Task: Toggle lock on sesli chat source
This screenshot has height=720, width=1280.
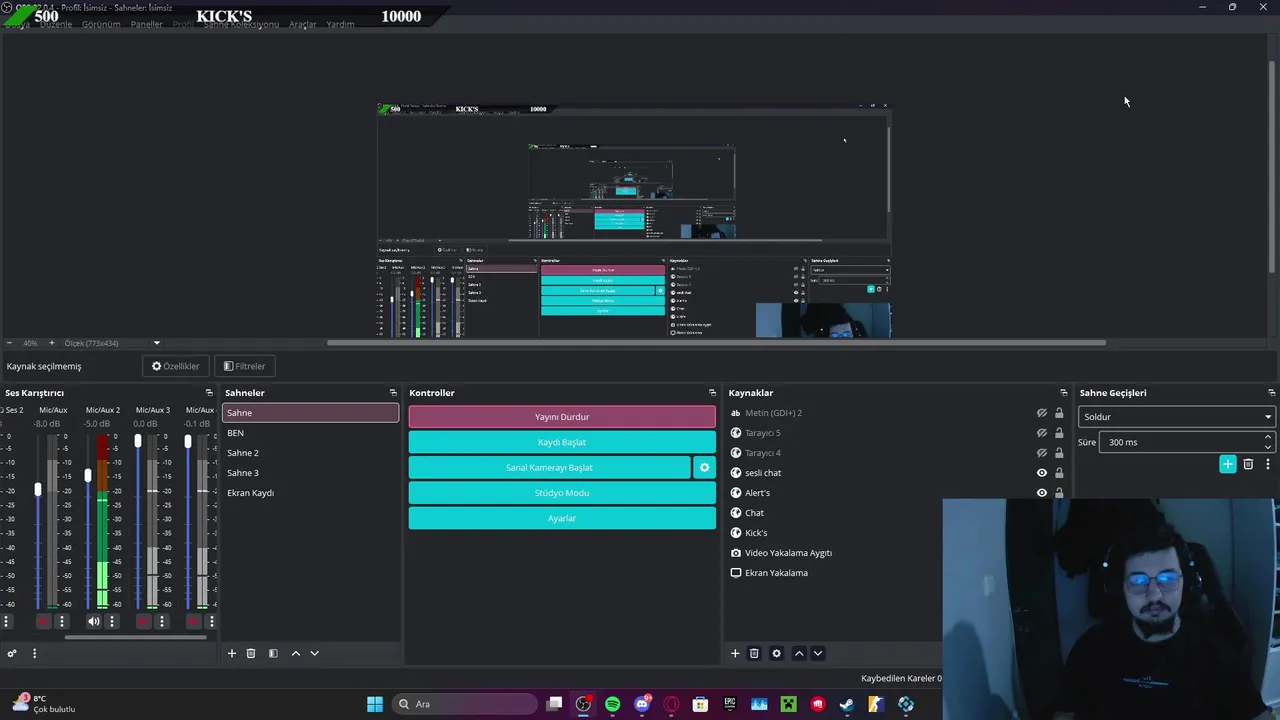Action: pyautogui.click(x=1059, y=473)
